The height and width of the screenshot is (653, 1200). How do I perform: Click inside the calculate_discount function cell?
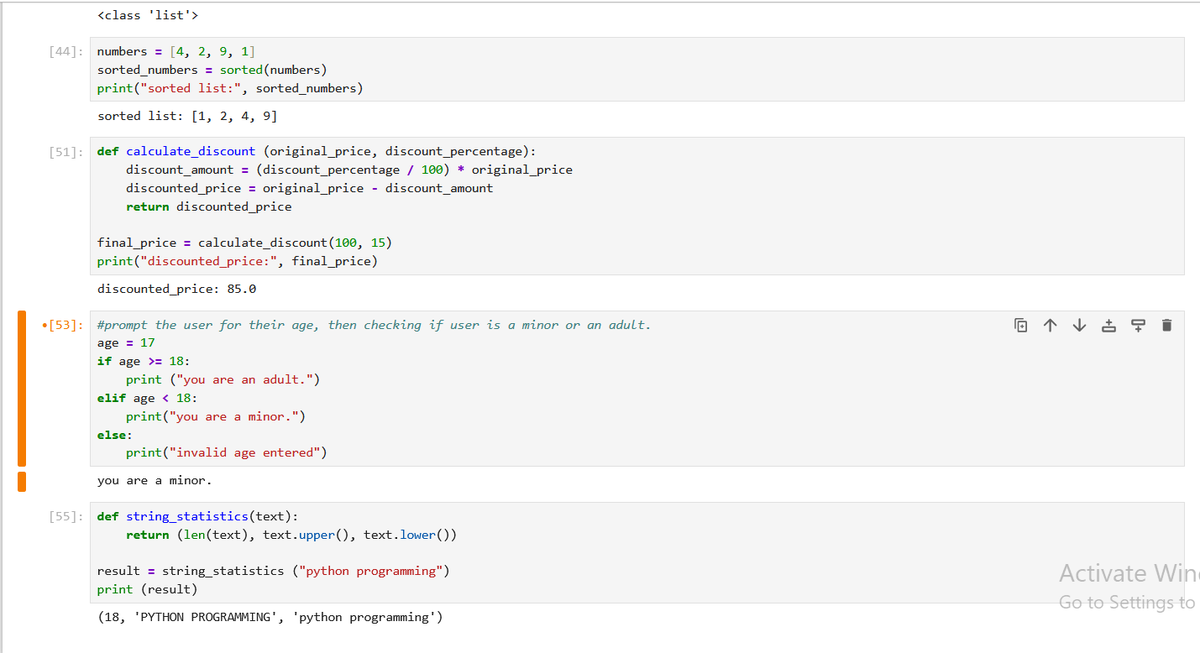(x=640, y=206)
